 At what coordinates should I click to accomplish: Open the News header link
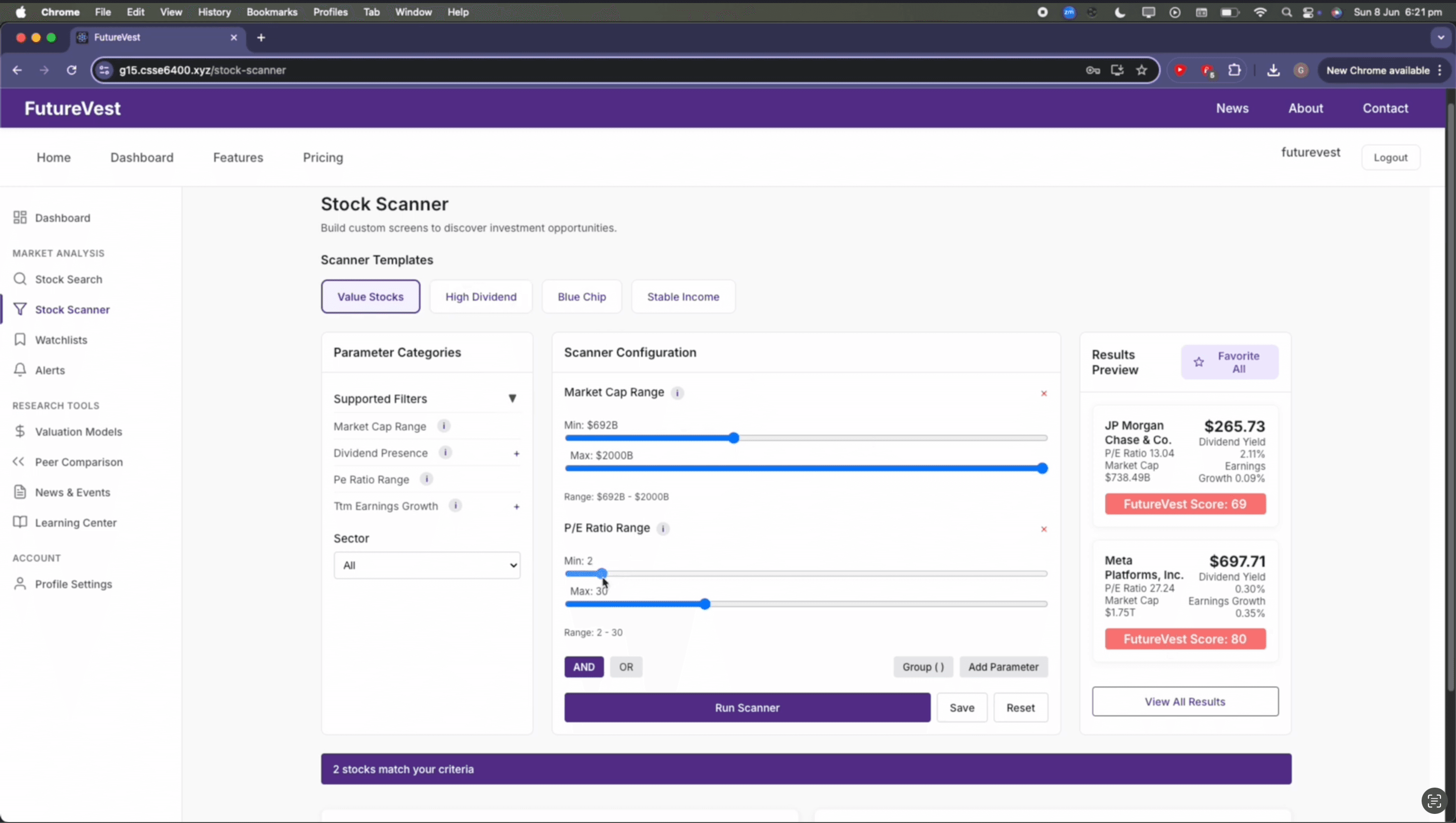[x=1232, y=109]
